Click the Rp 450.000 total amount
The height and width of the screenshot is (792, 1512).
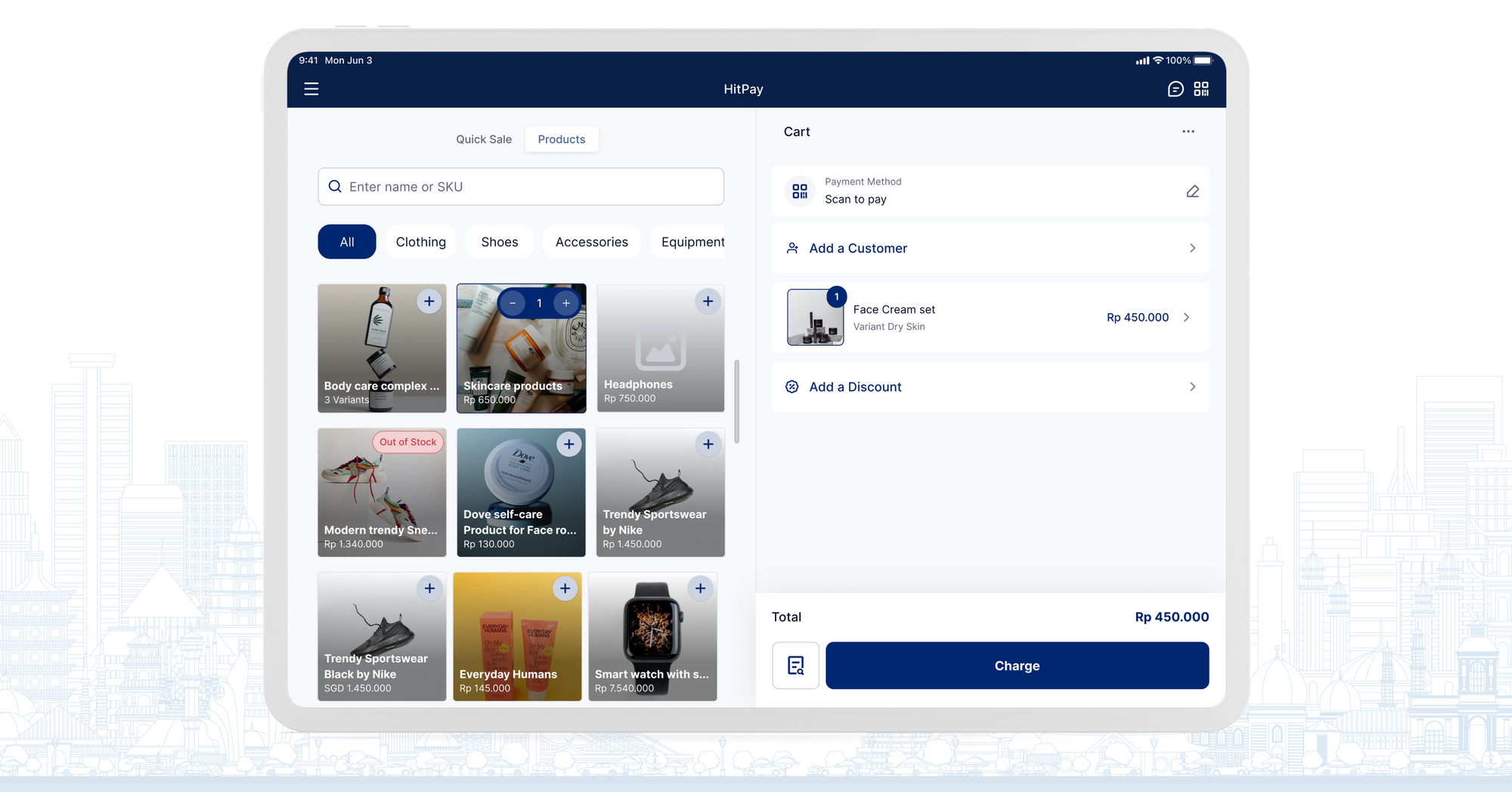[x=1172, y=617]
